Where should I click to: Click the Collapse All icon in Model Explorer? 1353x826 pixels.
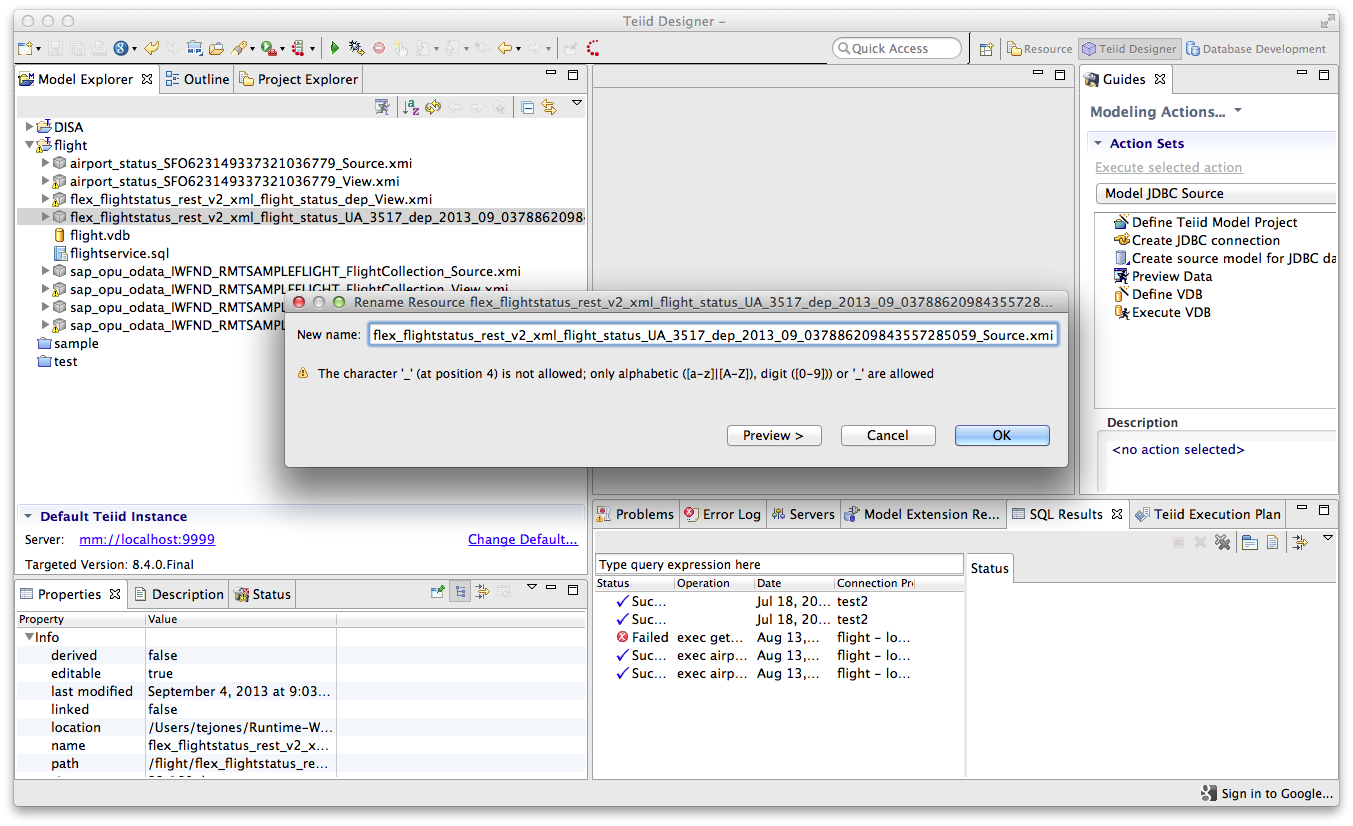(528, 107)
